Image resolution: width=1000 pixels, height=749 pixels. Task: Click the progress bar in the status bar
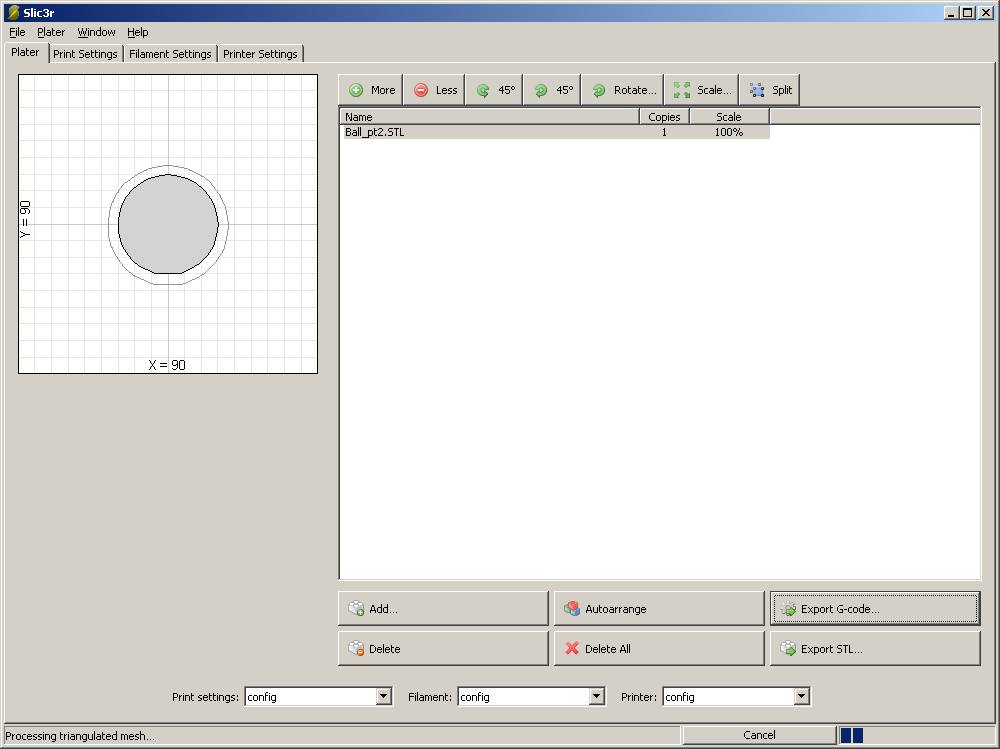(x=916, y=735)
